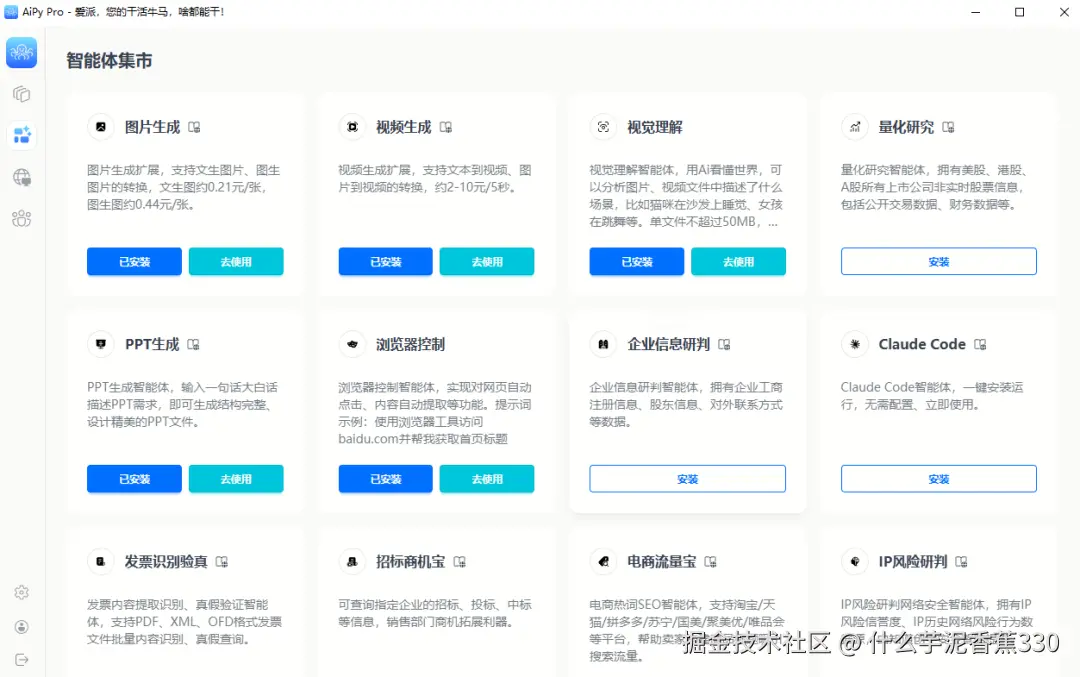Install the Claude Code agent
Image resolution: width=1080 pixels, height=677 pixels.
[x=937, y=478]
